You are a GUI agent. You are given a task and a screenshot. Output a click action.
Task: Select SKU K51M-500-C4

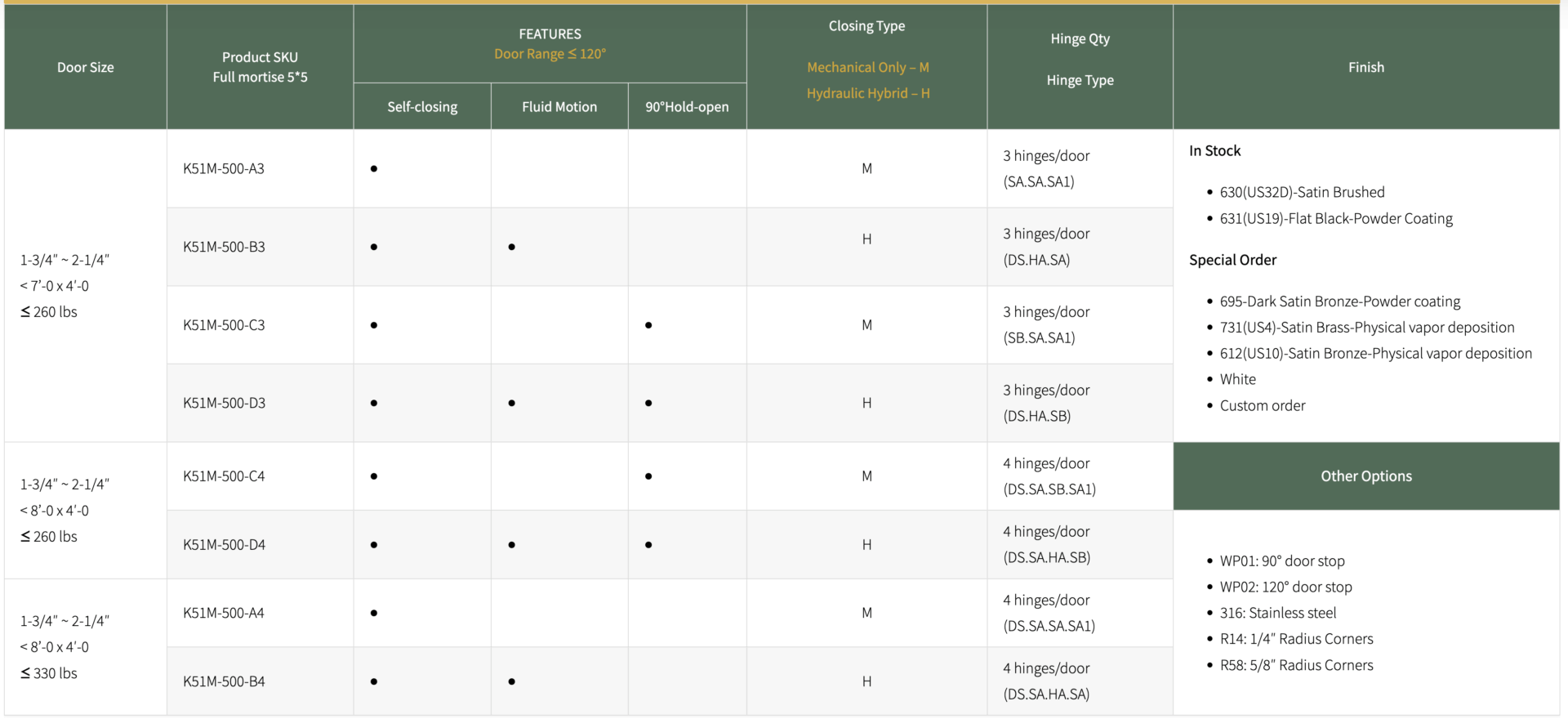coord(224,476)
